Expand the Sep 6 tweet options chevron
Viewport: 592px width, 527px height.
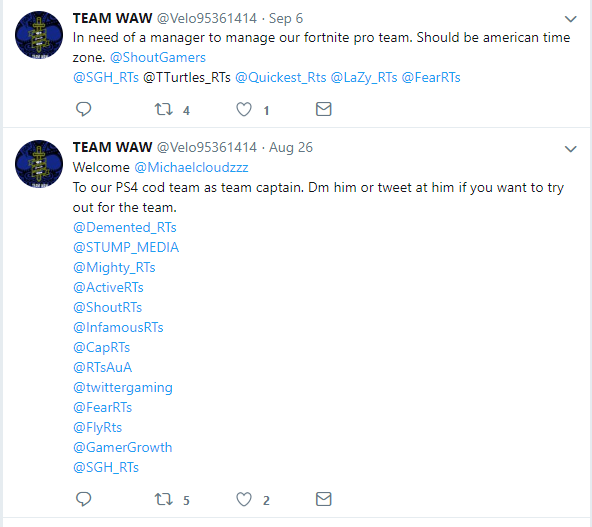click(x=570, y=19)
